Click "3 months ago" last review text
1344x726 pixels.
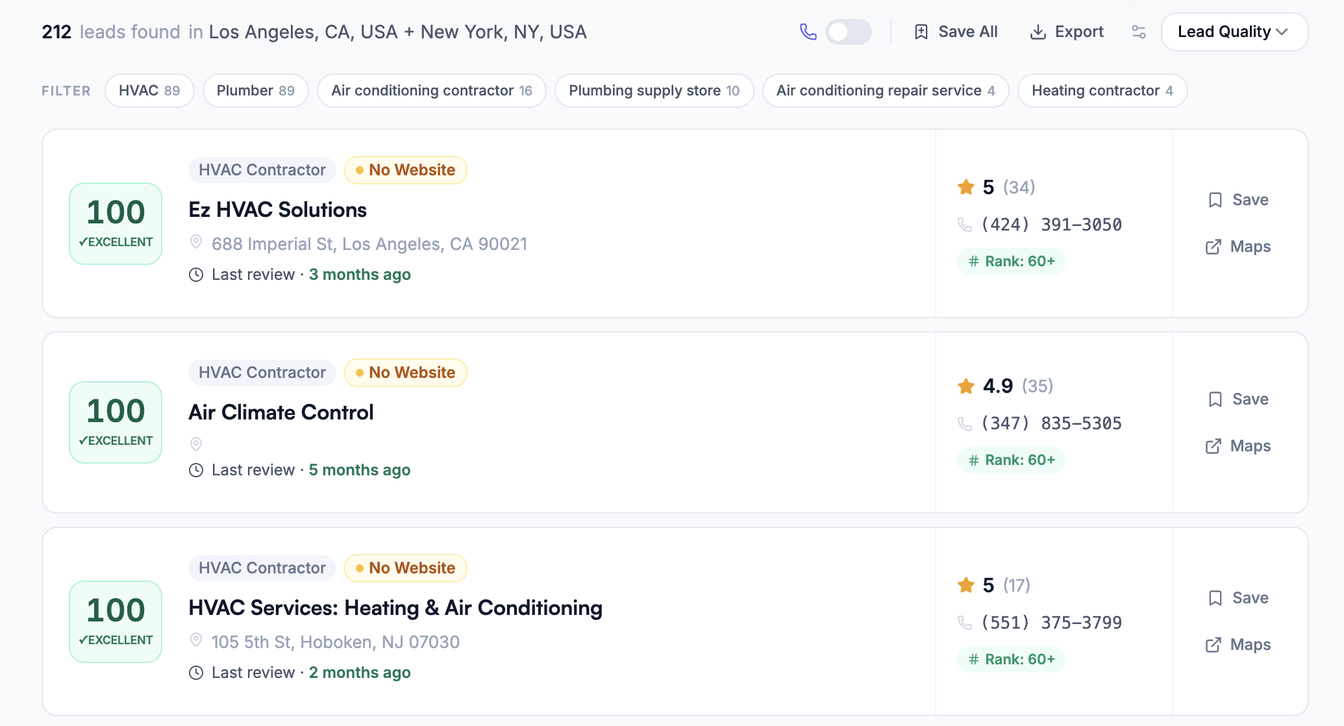click(x=360, y=275)
